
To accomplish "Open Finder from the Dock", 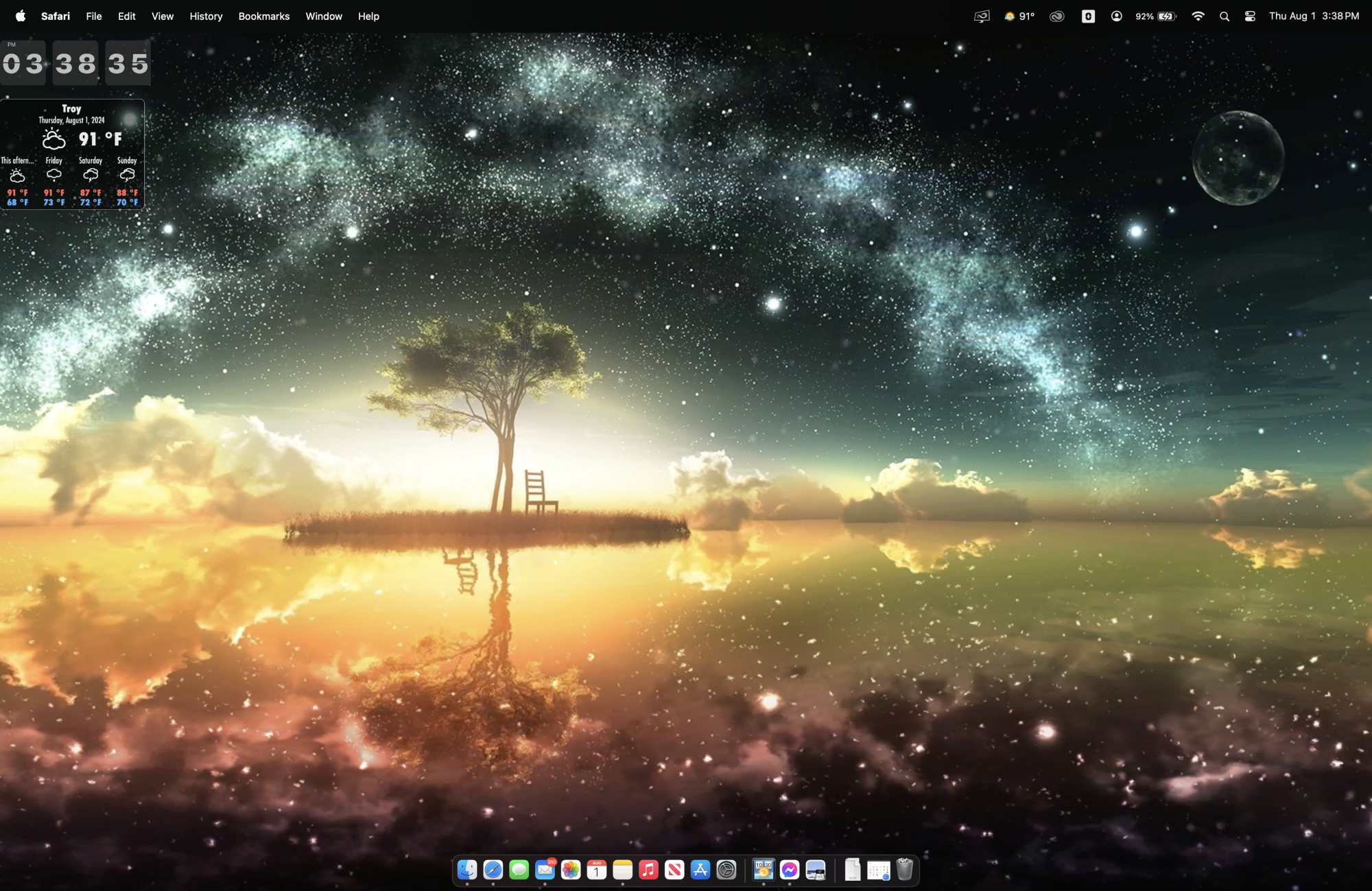I will (467, 870).
